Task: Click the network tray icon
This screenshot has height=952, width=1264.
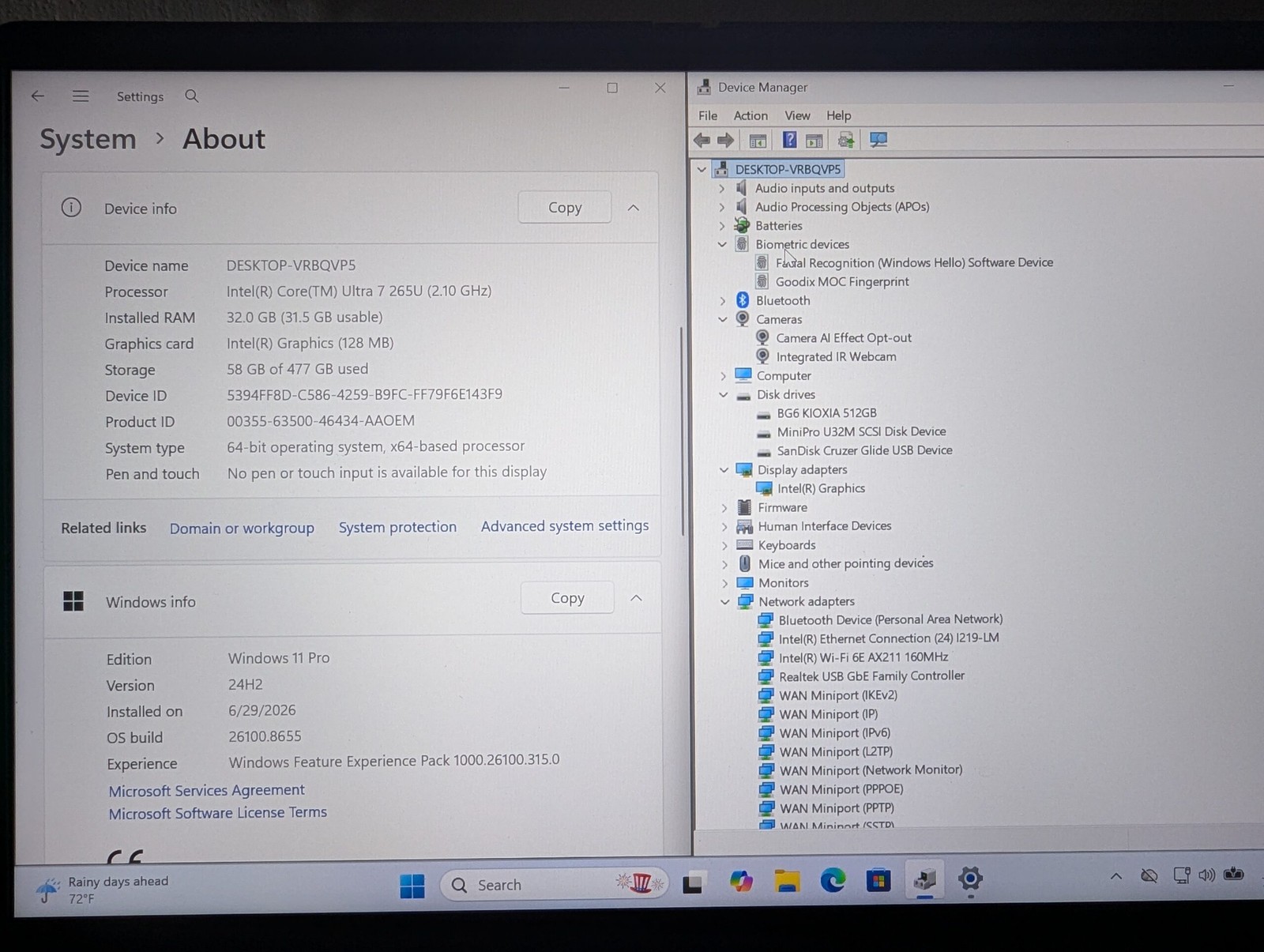Action: [1182, 875]
